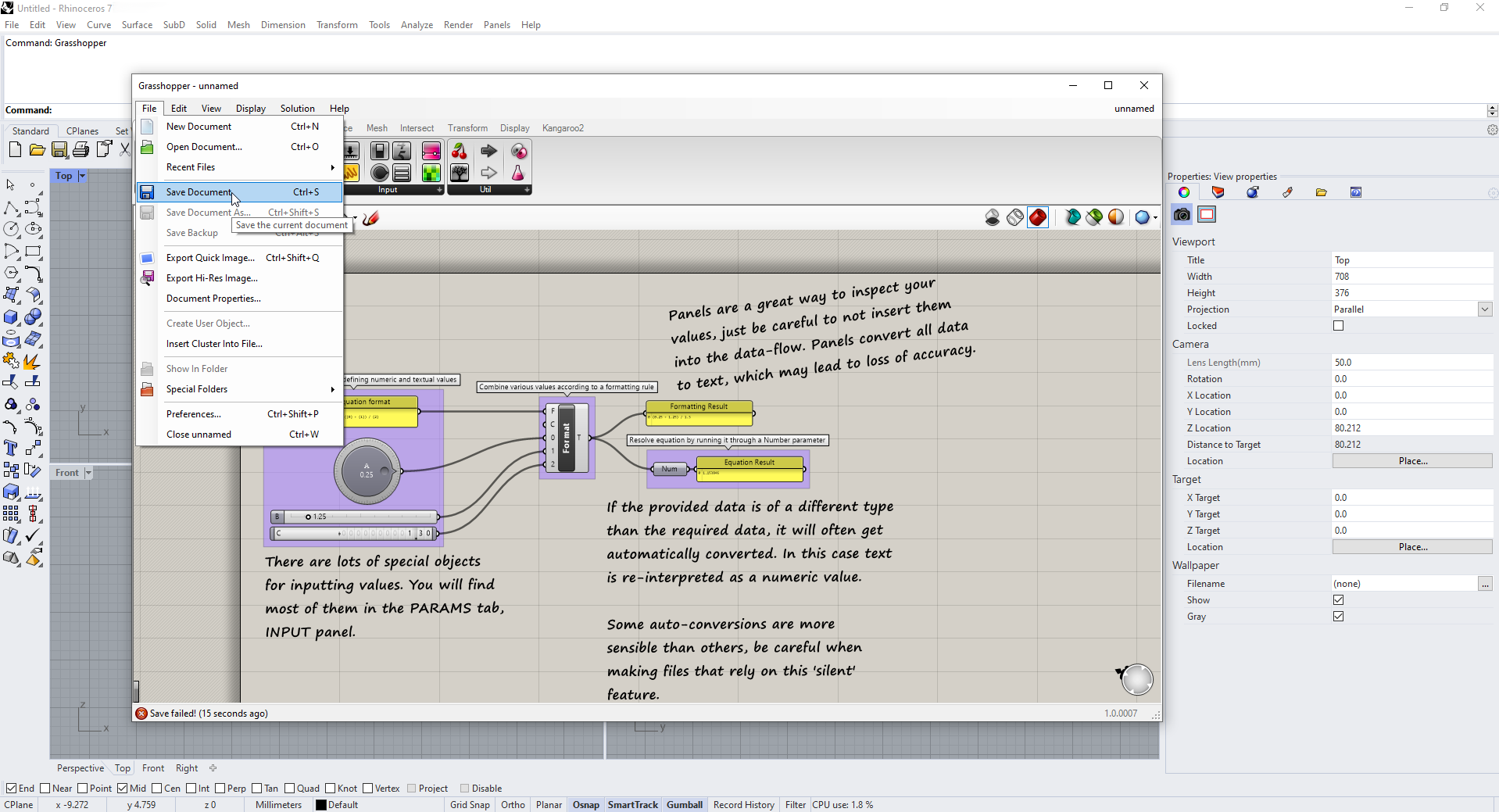The width and height of the screenshot is (1499, 812).
Task: Toggle the Near osnap checkbox
Action: pos(45,789)
